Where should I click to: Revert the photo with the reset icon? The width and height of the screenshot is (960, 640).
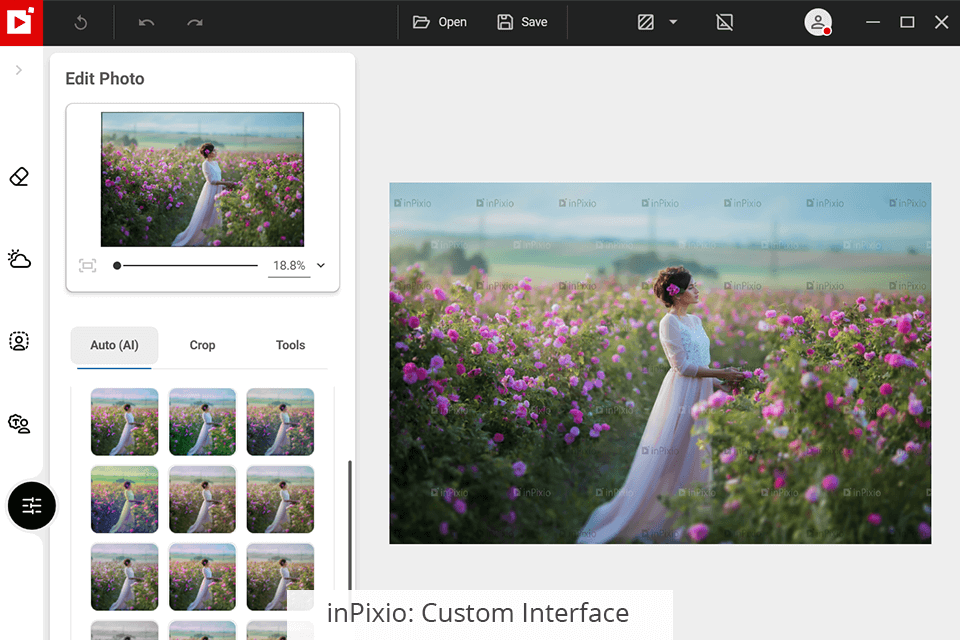click(81, 22)
